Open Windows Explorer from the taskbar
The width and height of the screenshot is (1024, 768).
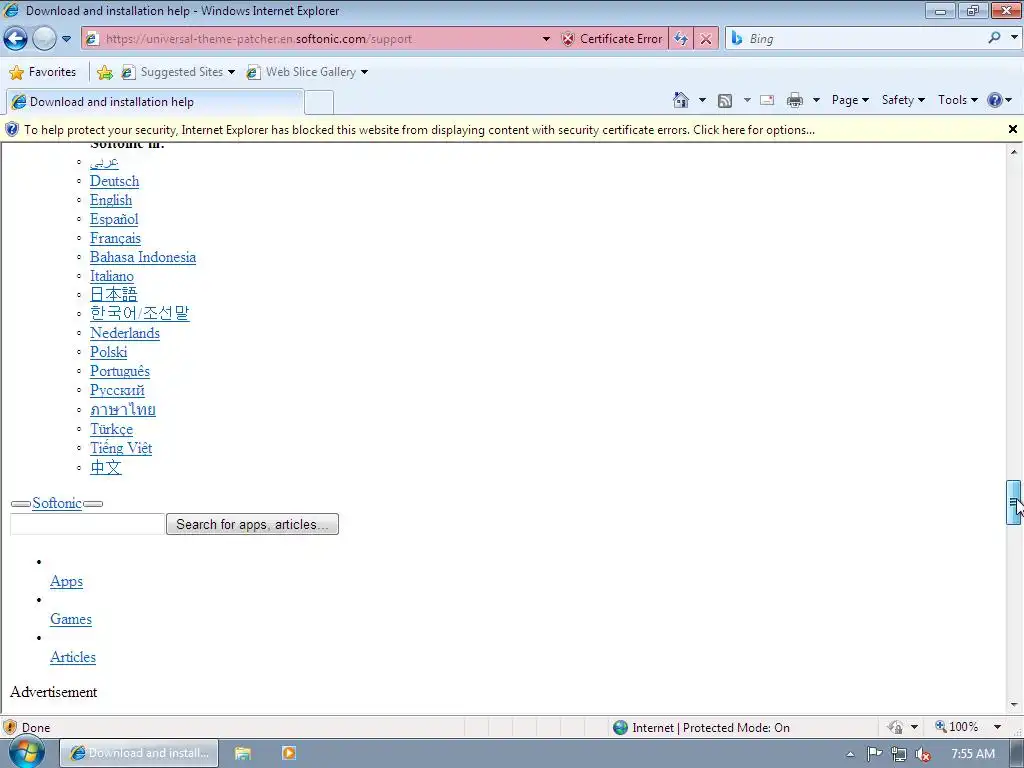tap(243, 753)
